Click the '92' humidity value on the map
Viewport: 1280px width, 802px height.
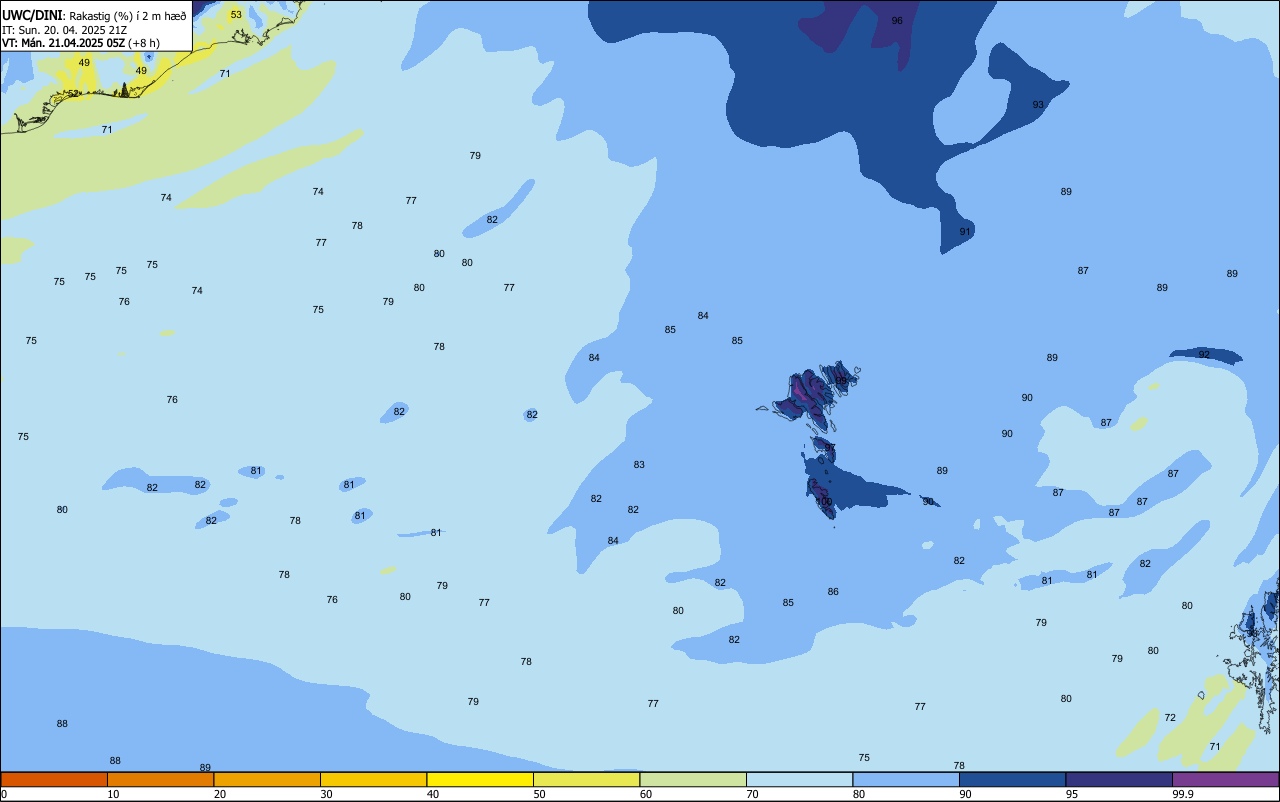pyautogui.click(x=1204, y=355)
